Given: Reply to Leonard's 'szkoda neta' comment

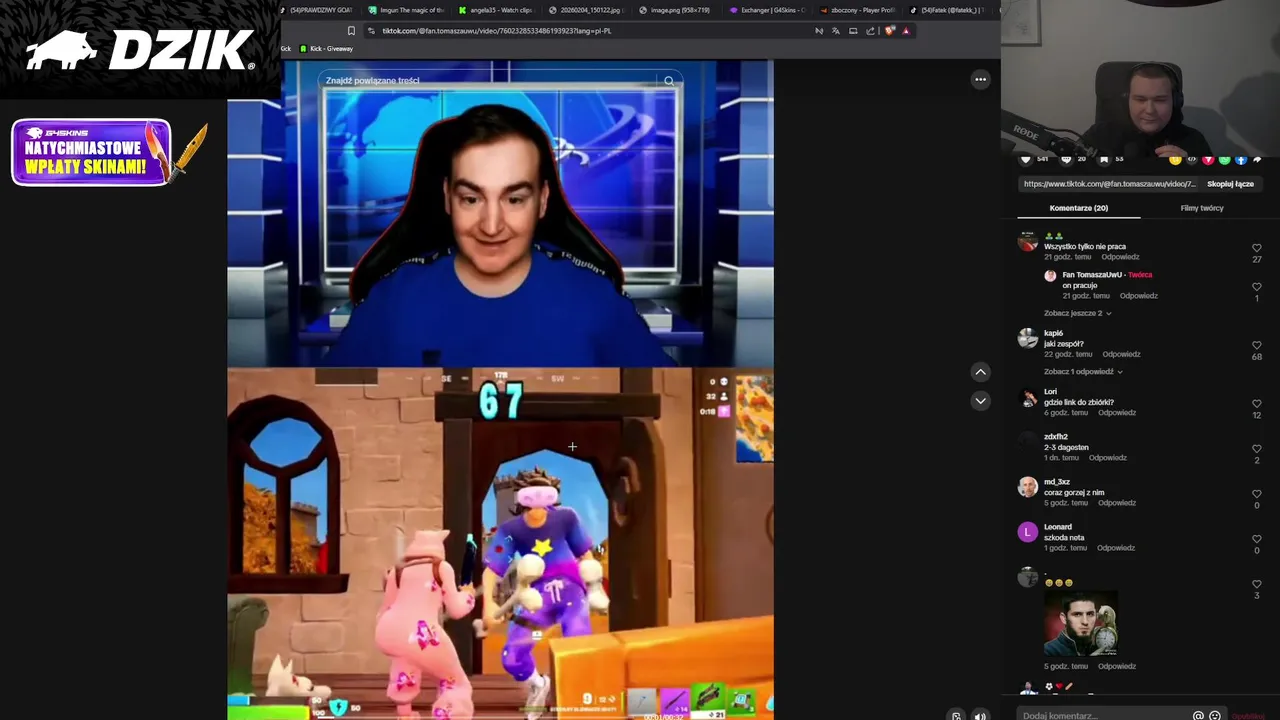Looking at the screenshot, I should (x=1115, y=548).
